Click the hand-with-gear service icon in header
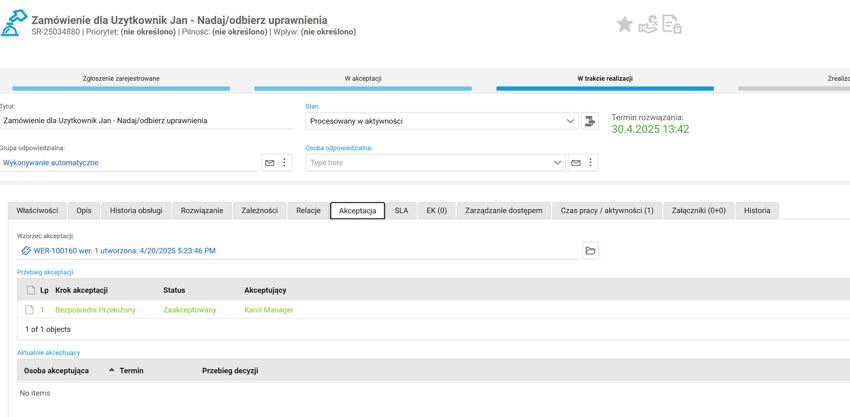 click(648, 24)
